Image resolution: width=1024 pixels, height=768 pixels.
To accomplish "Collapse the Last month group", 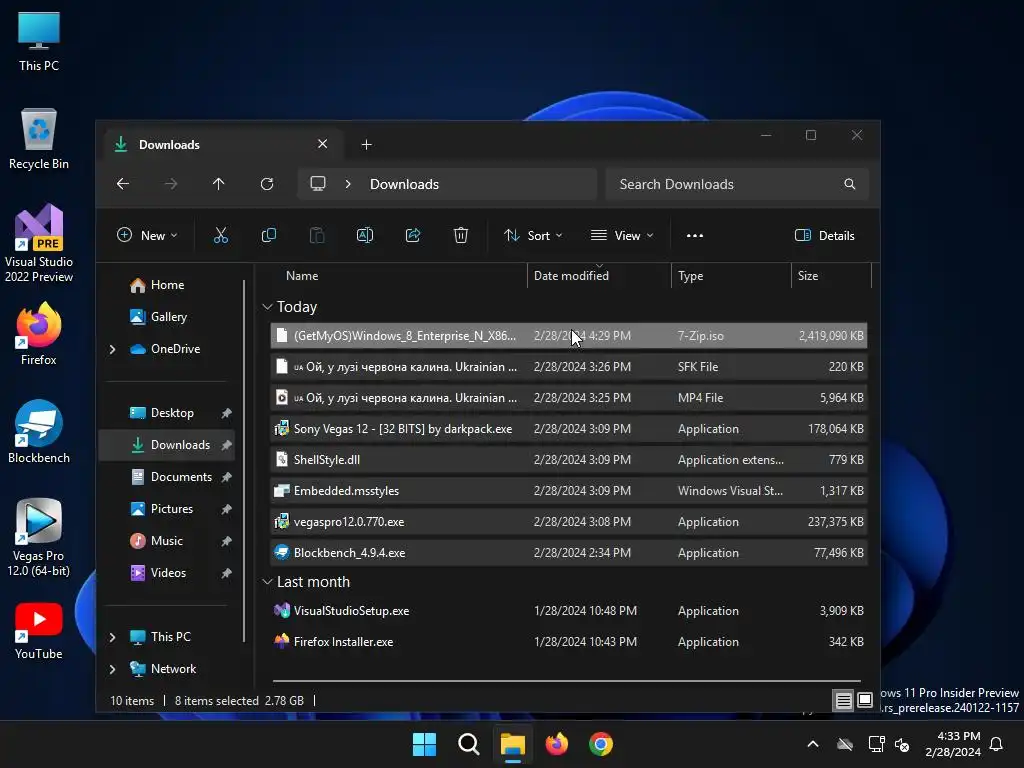I will 267,582.
